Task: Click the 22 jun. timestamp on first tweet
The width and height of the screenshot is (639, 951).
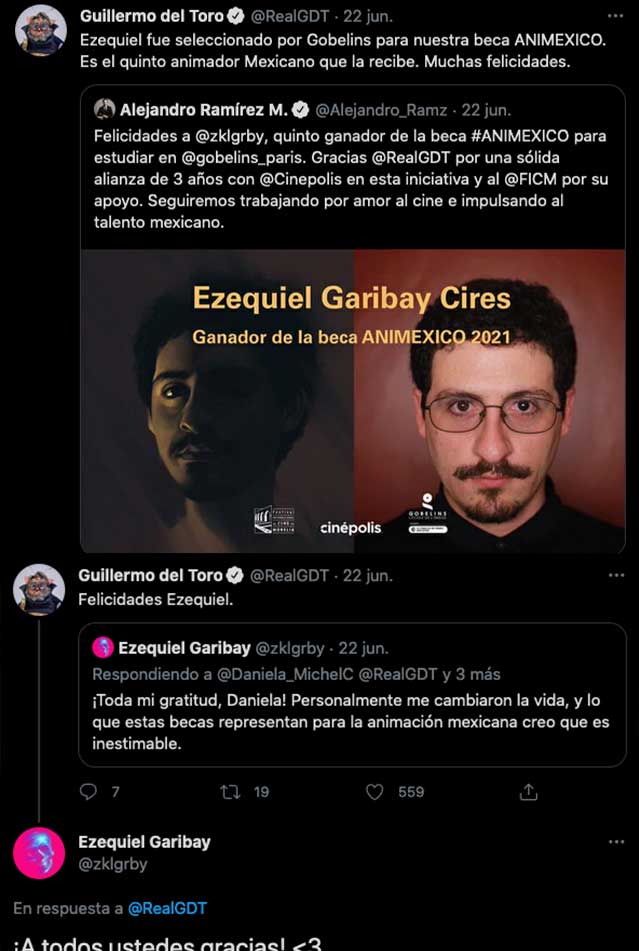Action: (x=371, y=16)
